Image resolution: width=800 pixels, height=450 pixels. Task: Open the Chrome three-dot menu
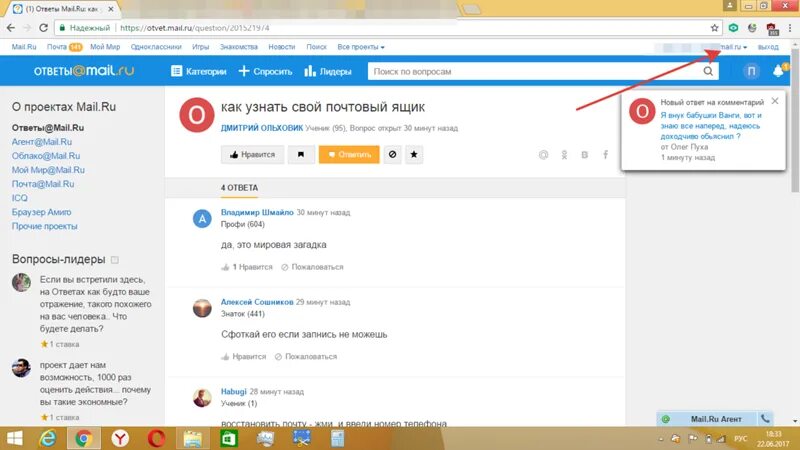791,28
